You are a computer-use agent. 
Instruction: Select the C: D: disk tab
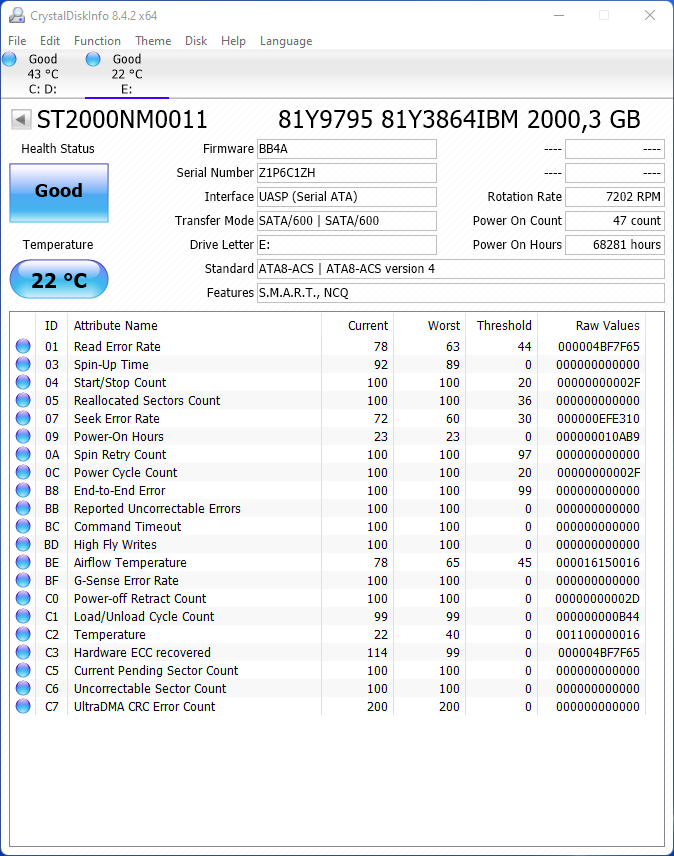coord(43,74)
